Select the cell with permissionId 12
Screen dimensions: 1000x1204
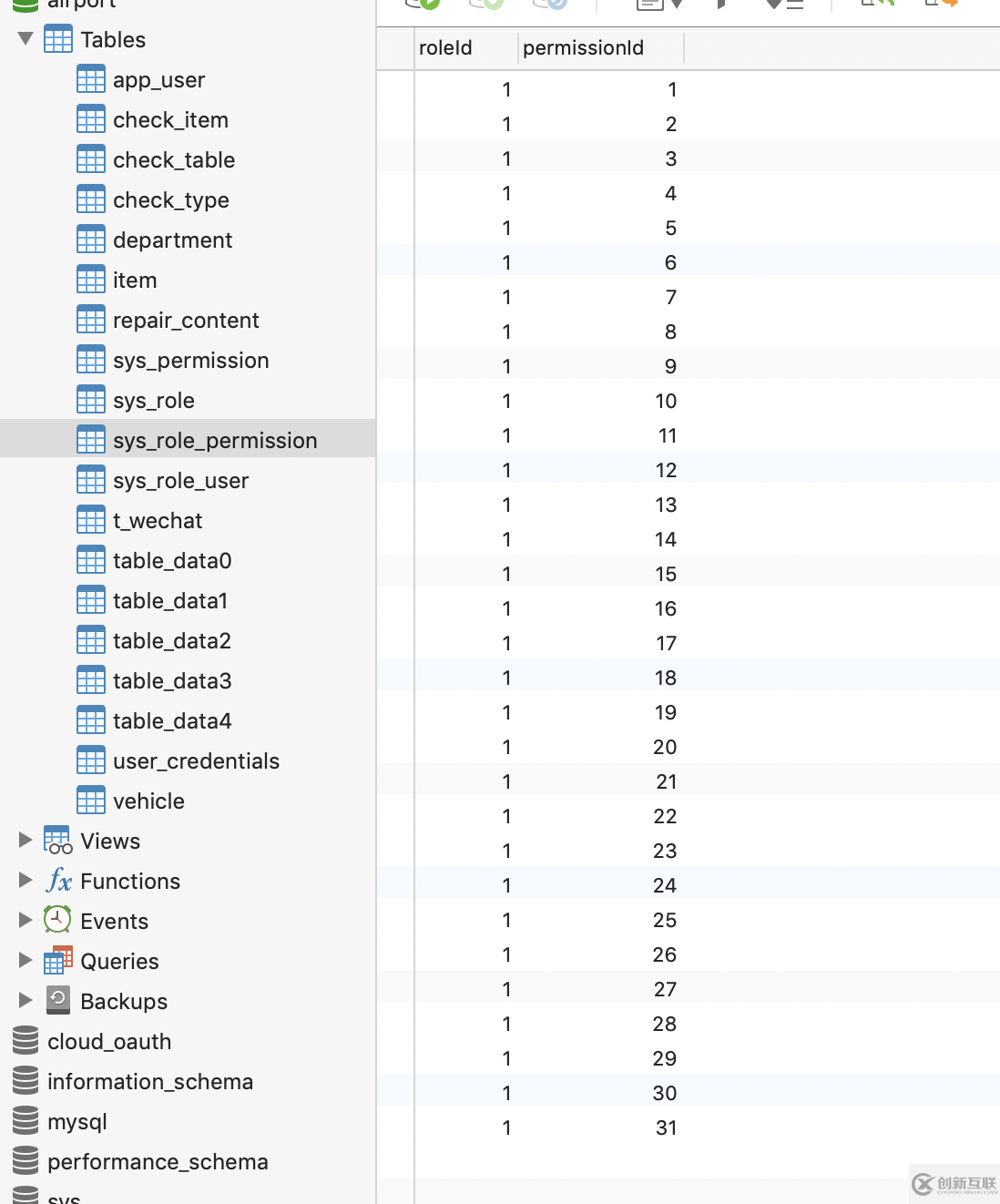tap(601, 470)
